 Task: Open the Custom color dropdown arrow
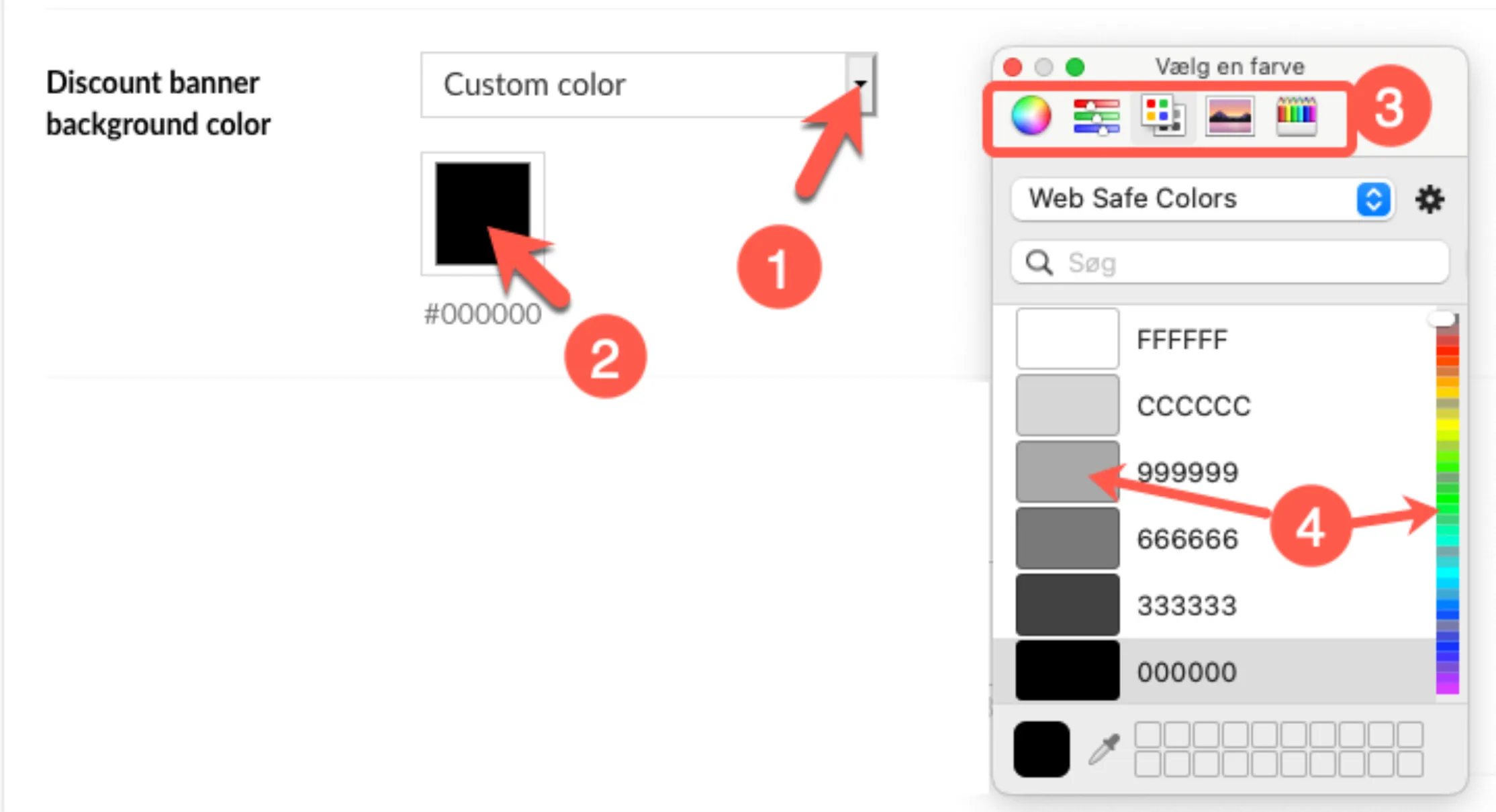pos(860,84)
